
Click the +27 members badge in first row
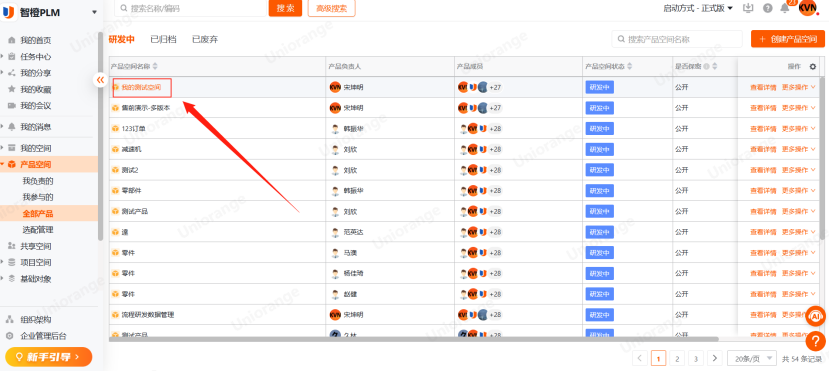[x=495, y=87]
